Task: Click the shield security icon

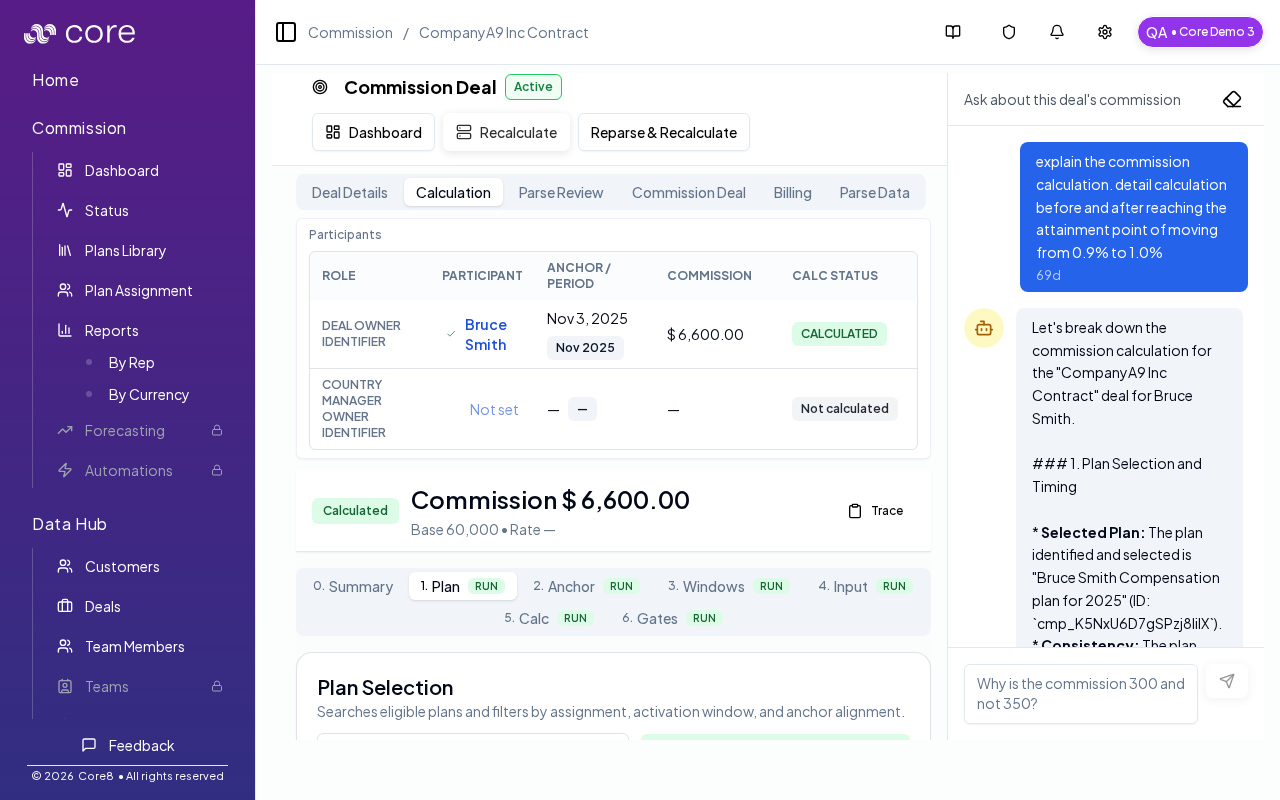Action: coord(1009,32)
